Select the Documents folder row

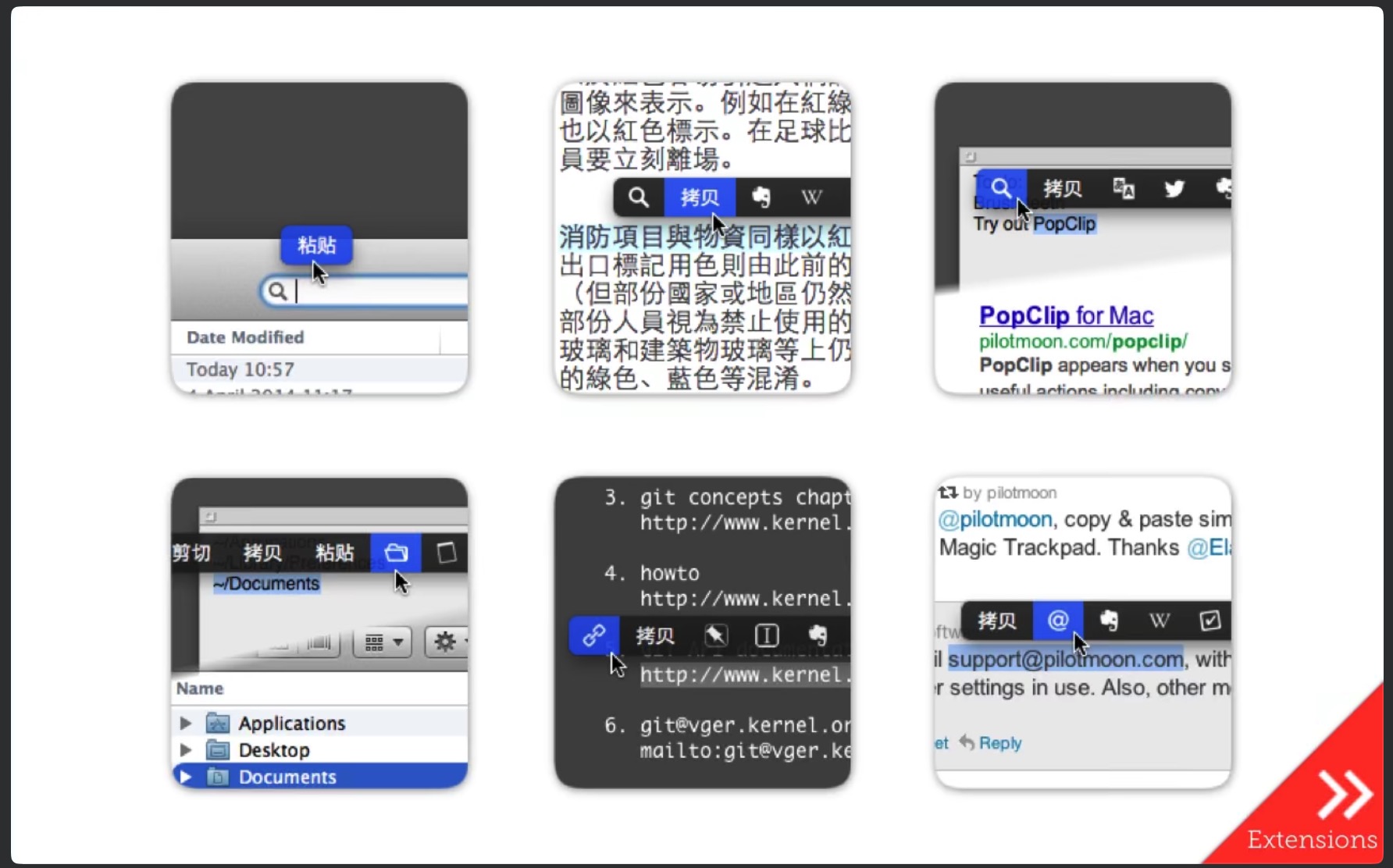(x=319, y=777)
